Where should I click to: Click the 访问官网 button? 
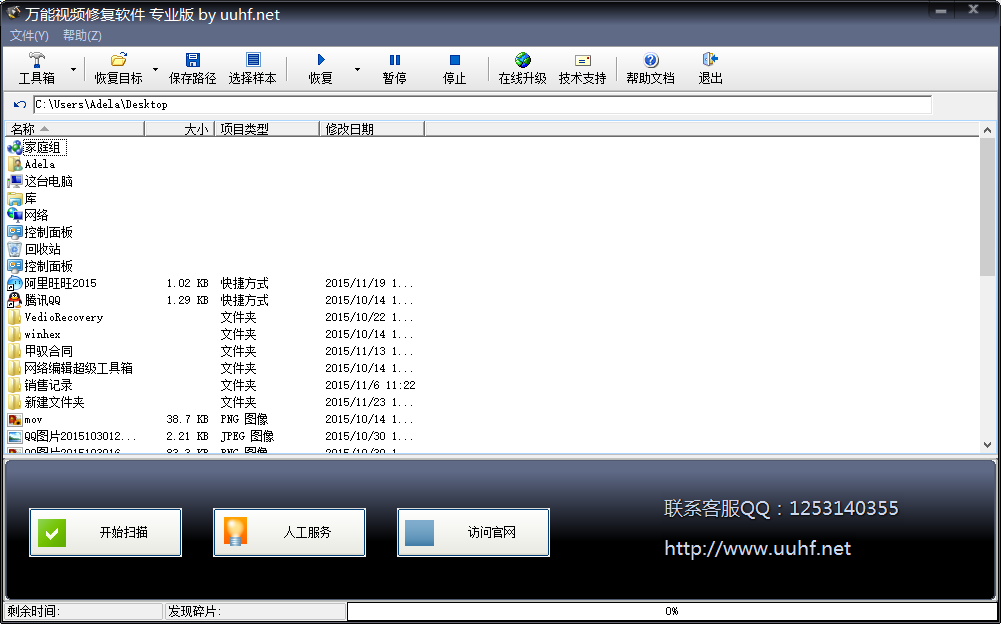(x=473, y=532)
